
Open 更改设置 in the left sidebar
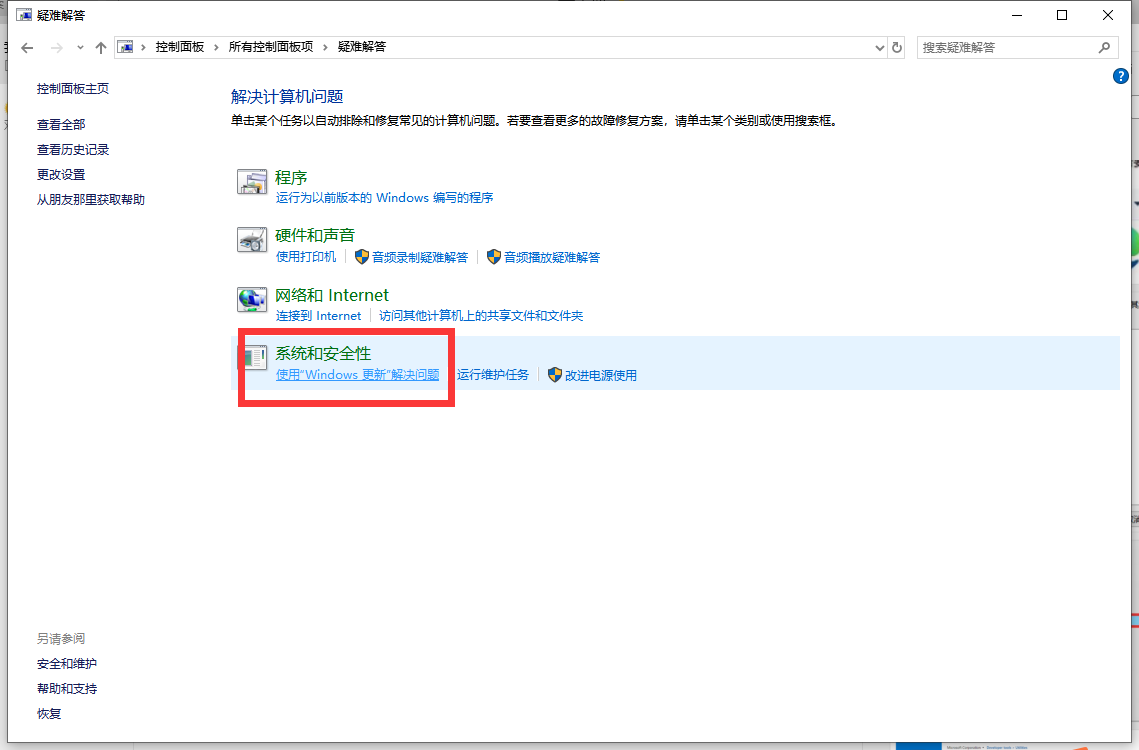[x=61, y=174]
